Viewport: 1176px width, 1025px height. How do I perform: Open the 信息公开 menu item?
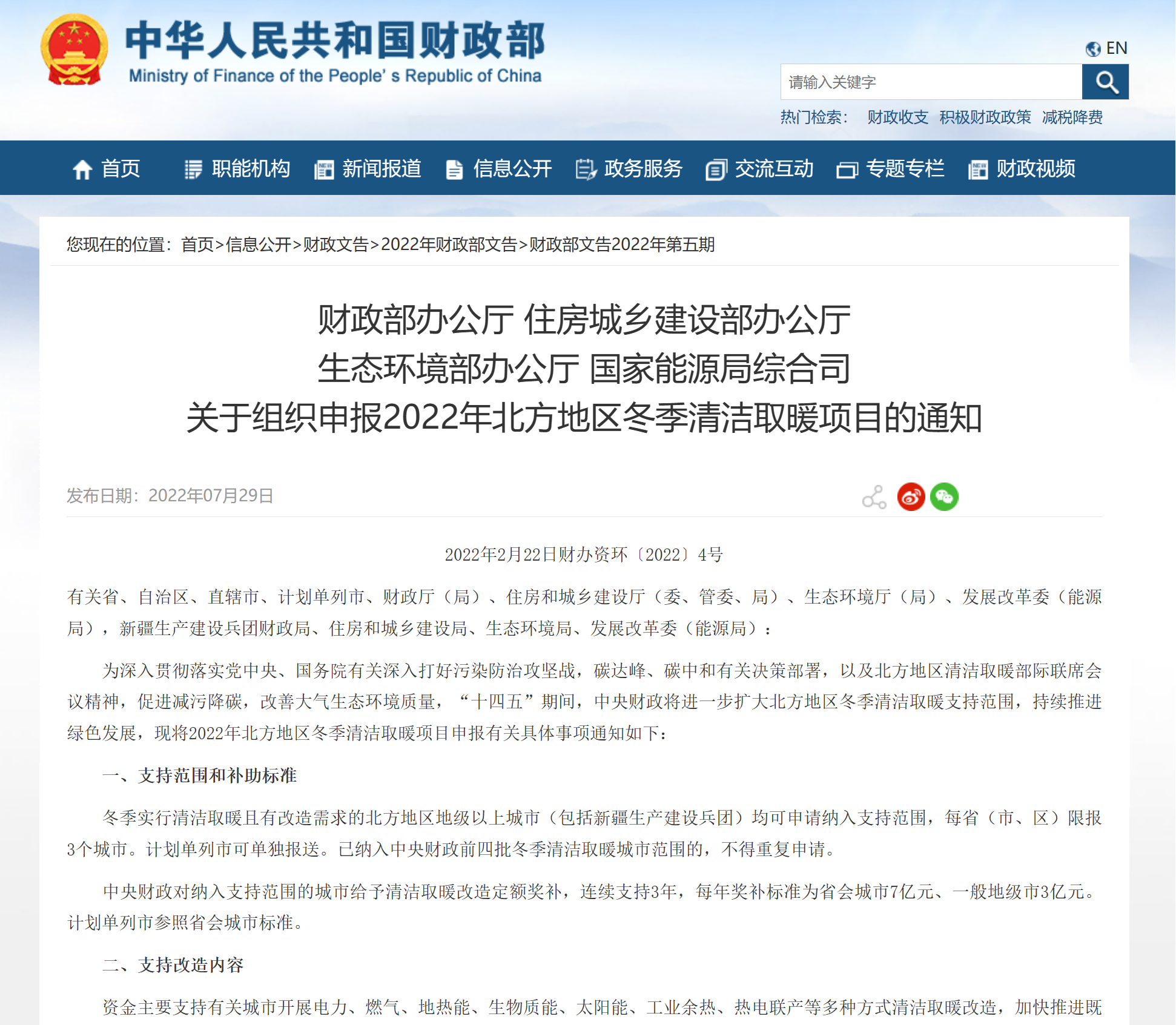[x=512, y=168]
